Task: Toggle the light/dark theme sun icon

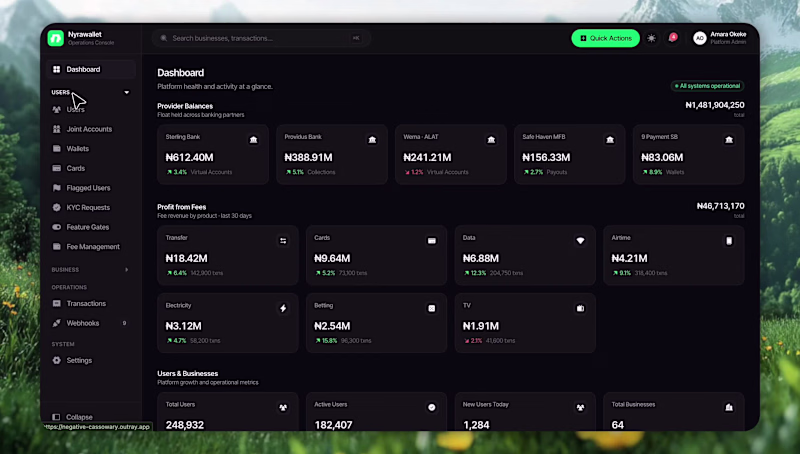Action: coord(652,38)
